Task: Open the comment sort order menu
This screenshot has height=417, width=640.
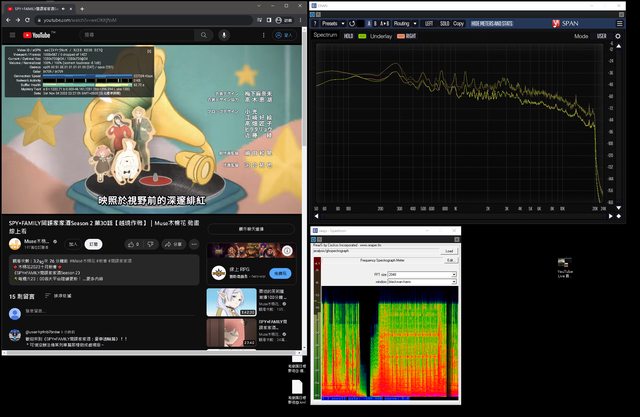Action: click(58, 296)
